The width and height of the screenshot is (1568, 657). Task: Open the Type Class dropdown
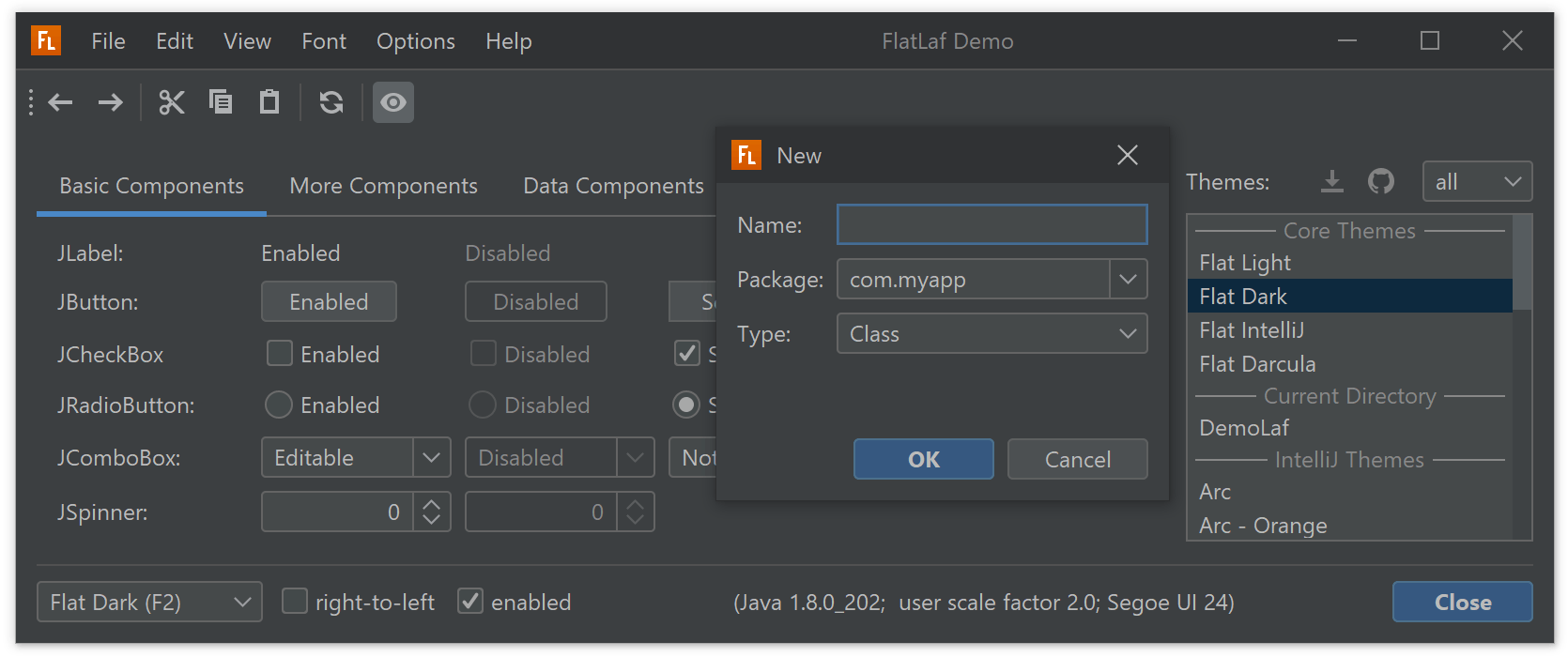click(992, 333)
